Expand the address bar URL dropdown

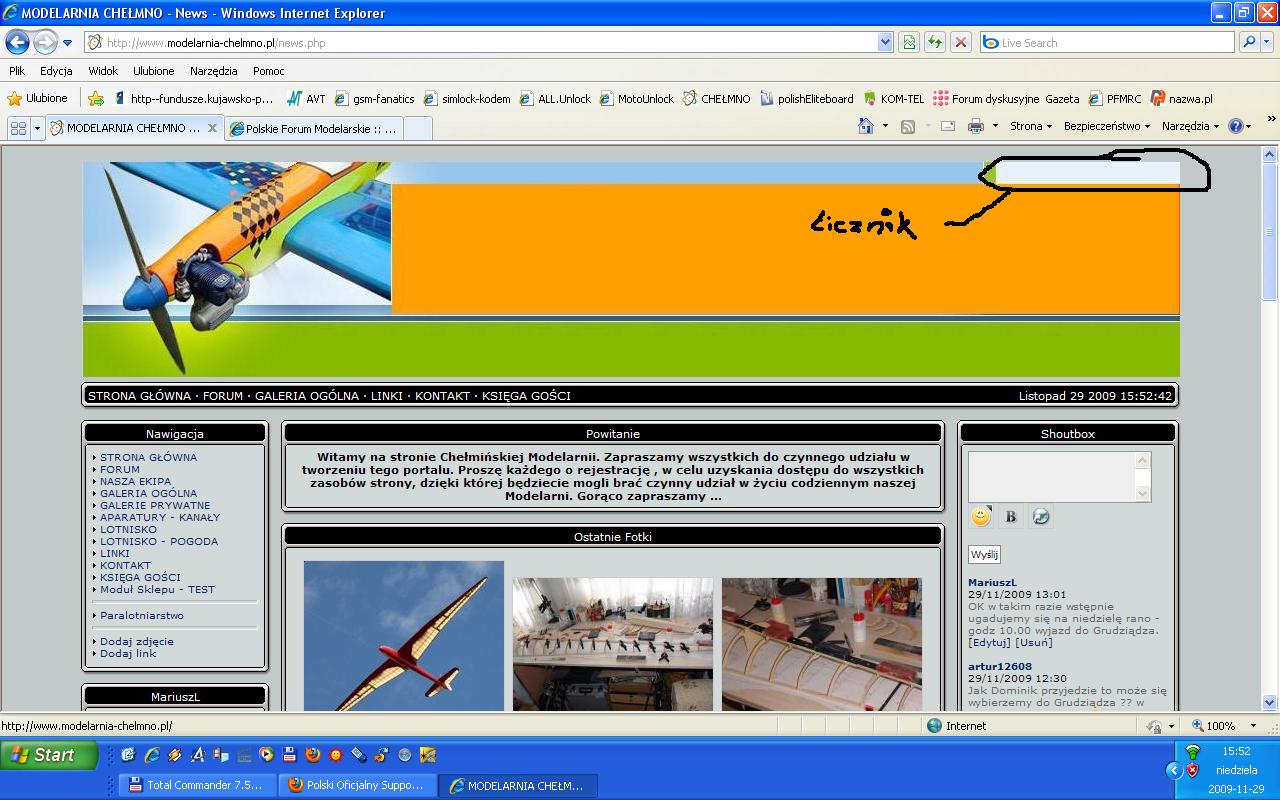pyautogui.click(x=885, y=42)
